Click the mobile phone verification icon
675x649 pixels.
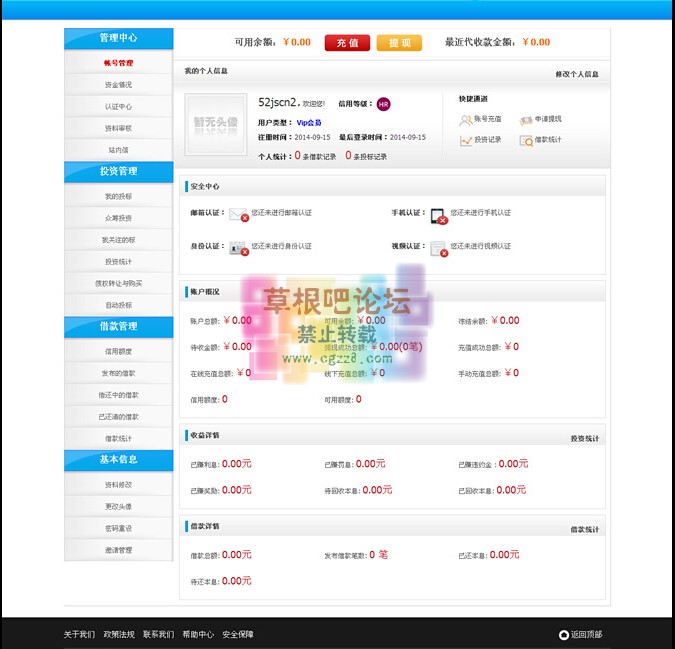pyautogui.click(x=438, y=214)
